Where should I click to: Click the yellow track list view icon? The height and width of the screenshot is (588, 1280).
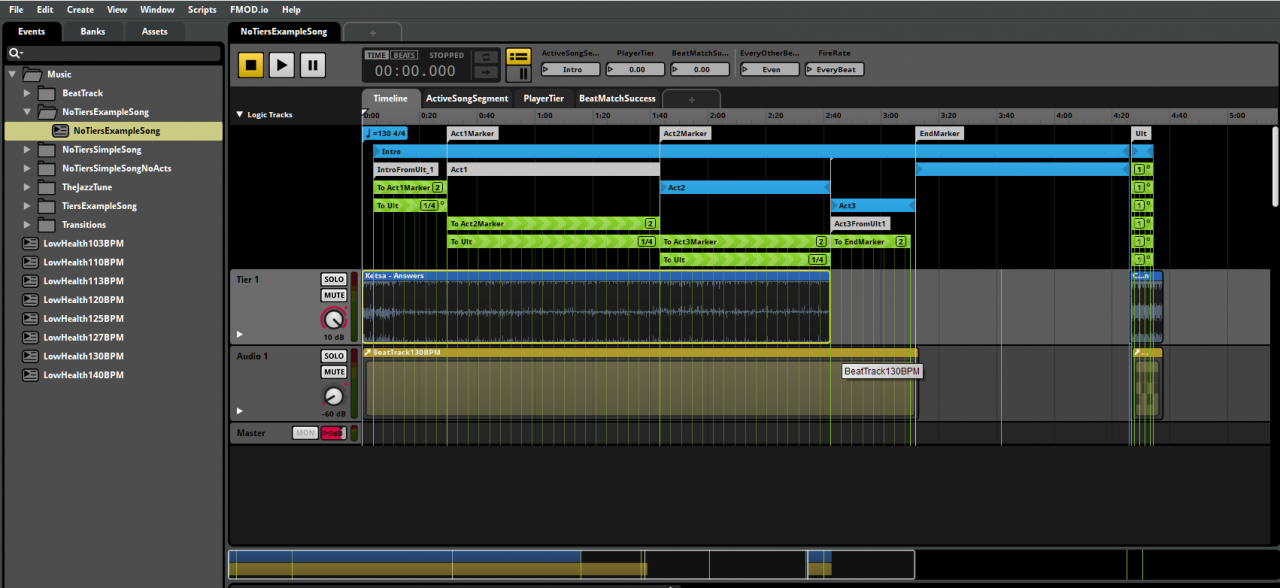pos(518,57)
